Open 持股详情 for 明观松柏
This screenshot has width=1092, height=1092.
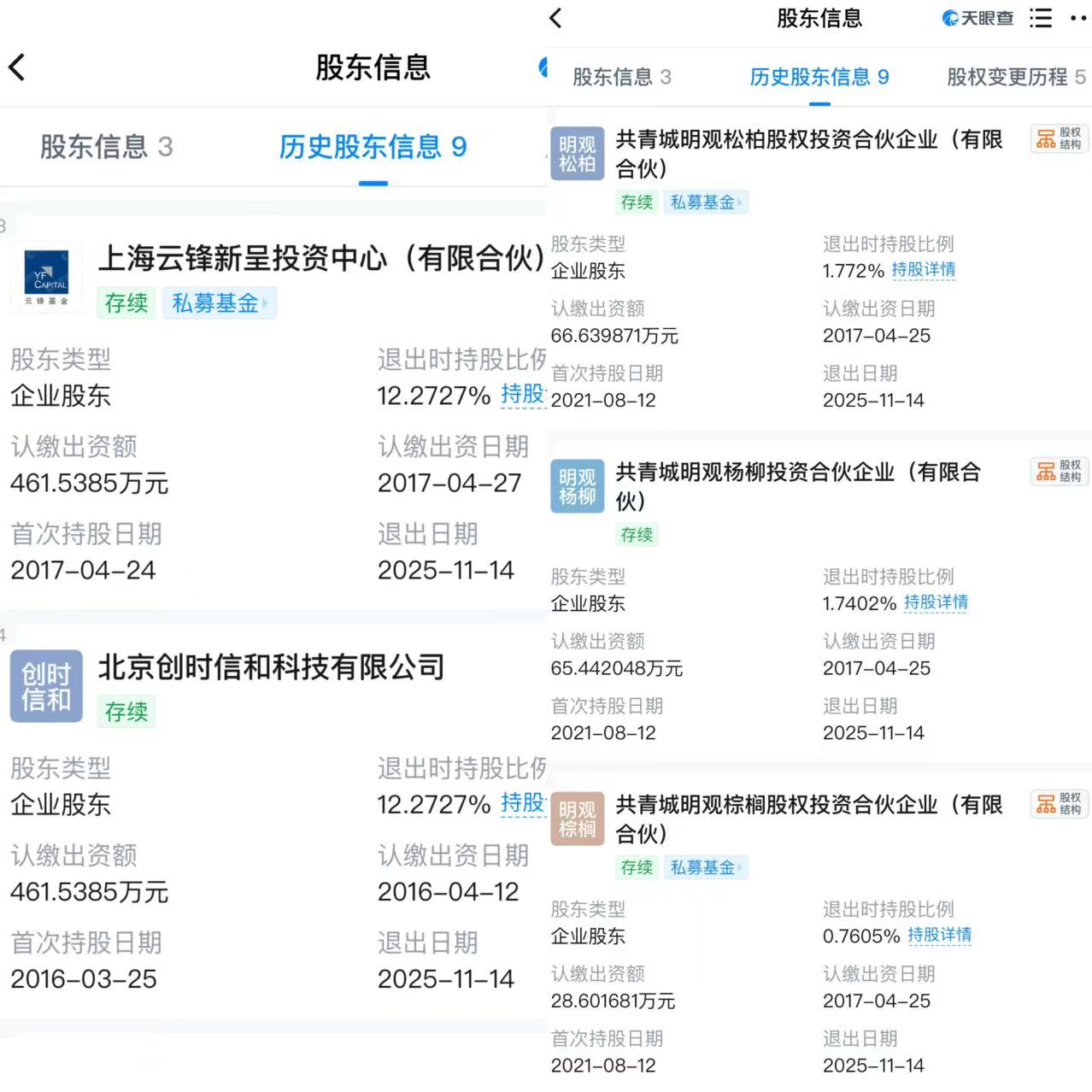(925, 269)
